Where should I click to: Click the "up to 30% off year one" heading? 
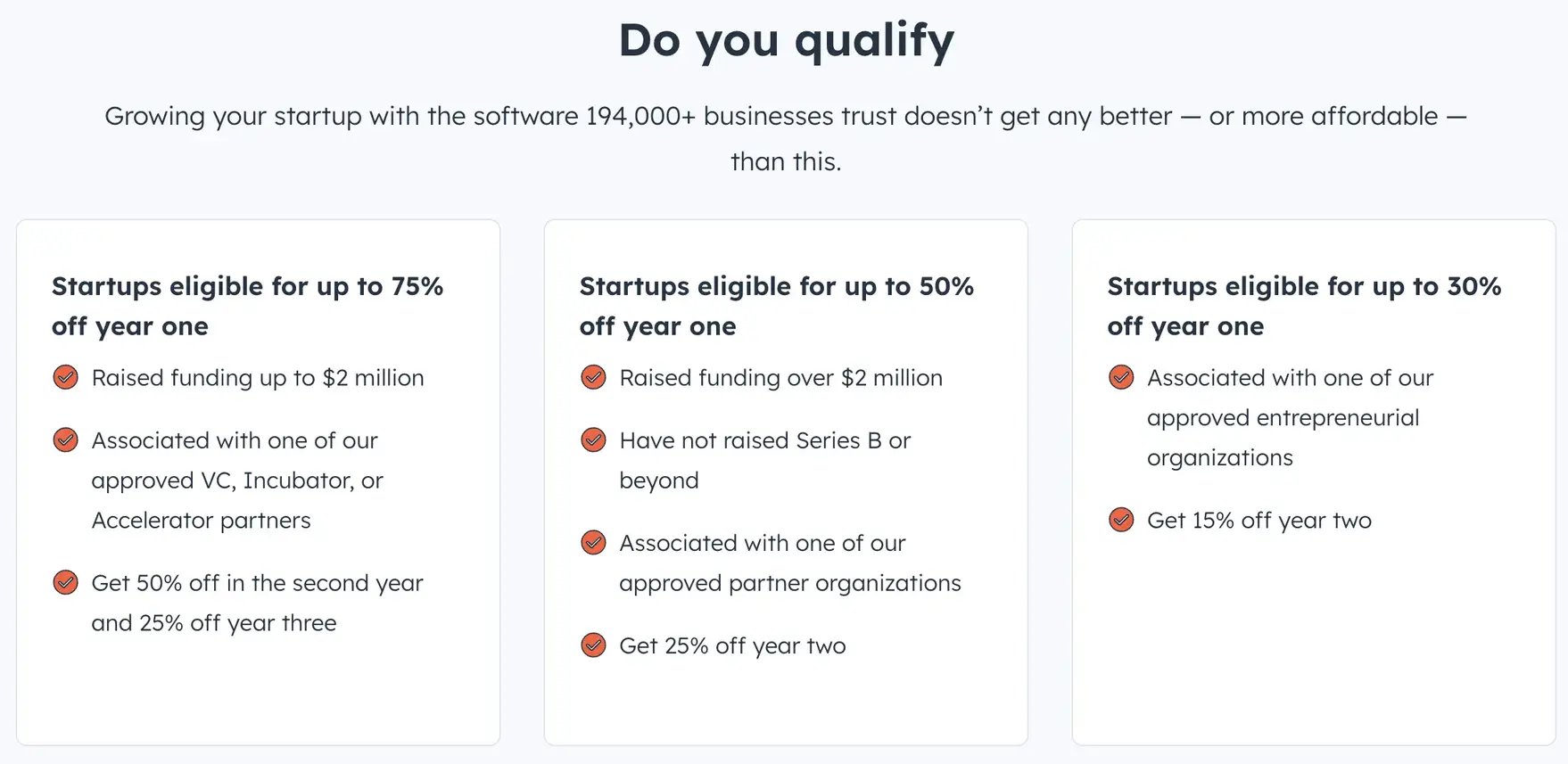pos(1304,306)
